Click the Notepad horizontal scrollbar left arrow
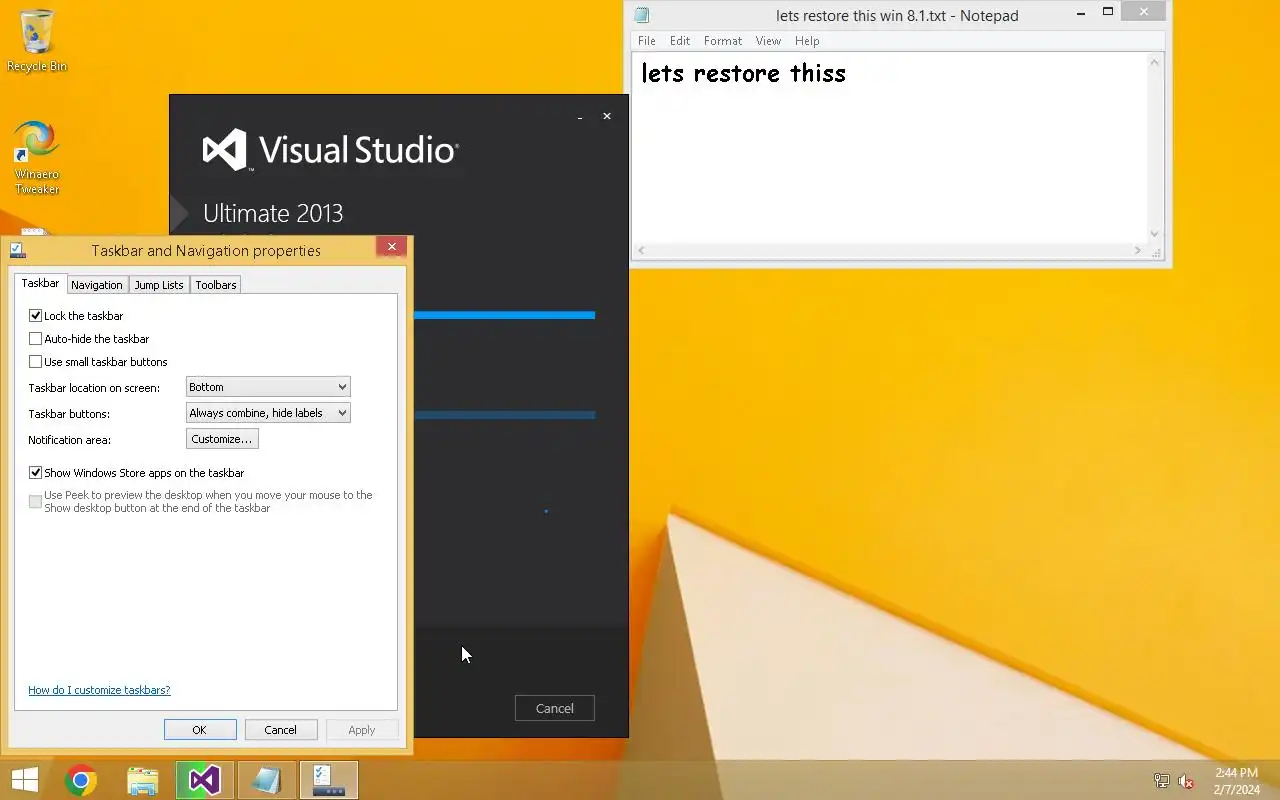 (642, 250)
